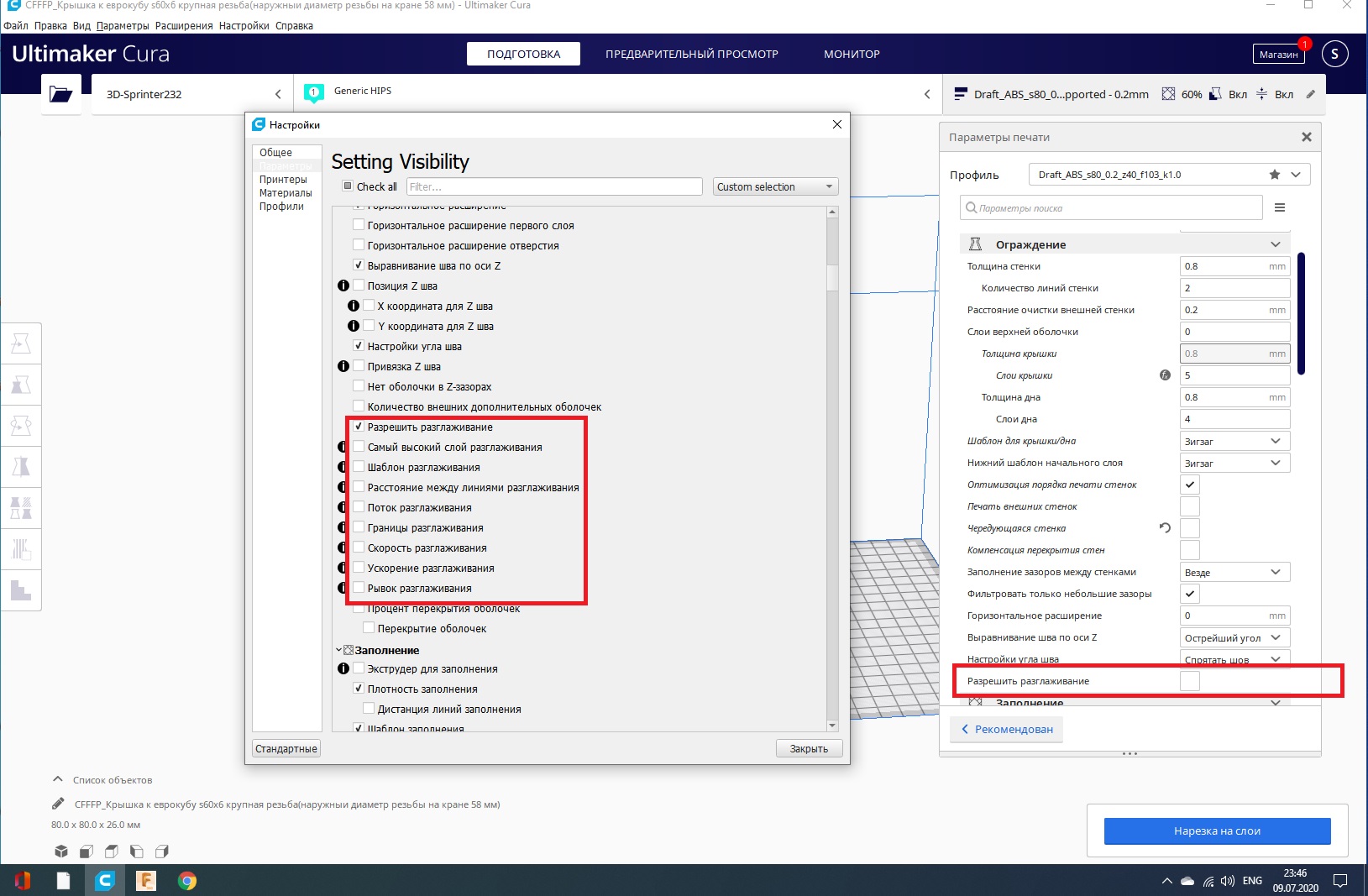Open the hamburger menu beside settings search
The width and height of the screenshot is (1368, 896).
coord(1280,207)
